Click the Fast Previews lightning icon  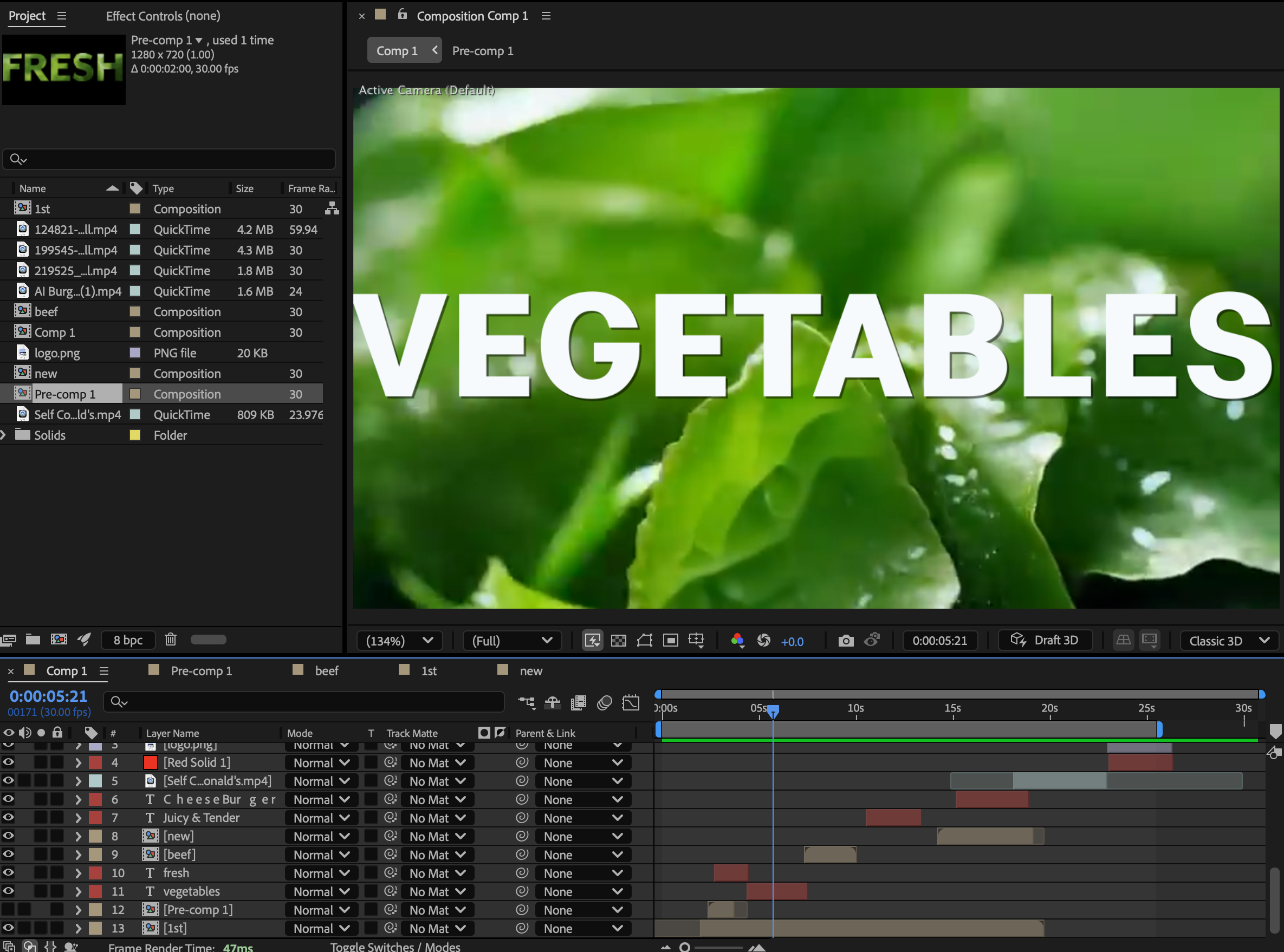(x=592, y=641)
